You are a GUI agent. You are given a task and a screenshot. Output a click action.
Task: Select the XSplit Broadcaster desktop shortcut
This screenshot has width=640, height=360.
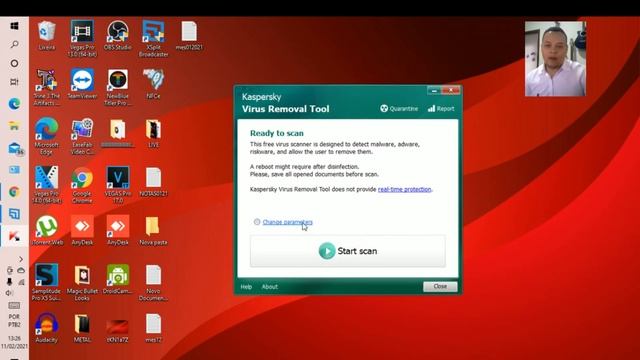point(153,39)
